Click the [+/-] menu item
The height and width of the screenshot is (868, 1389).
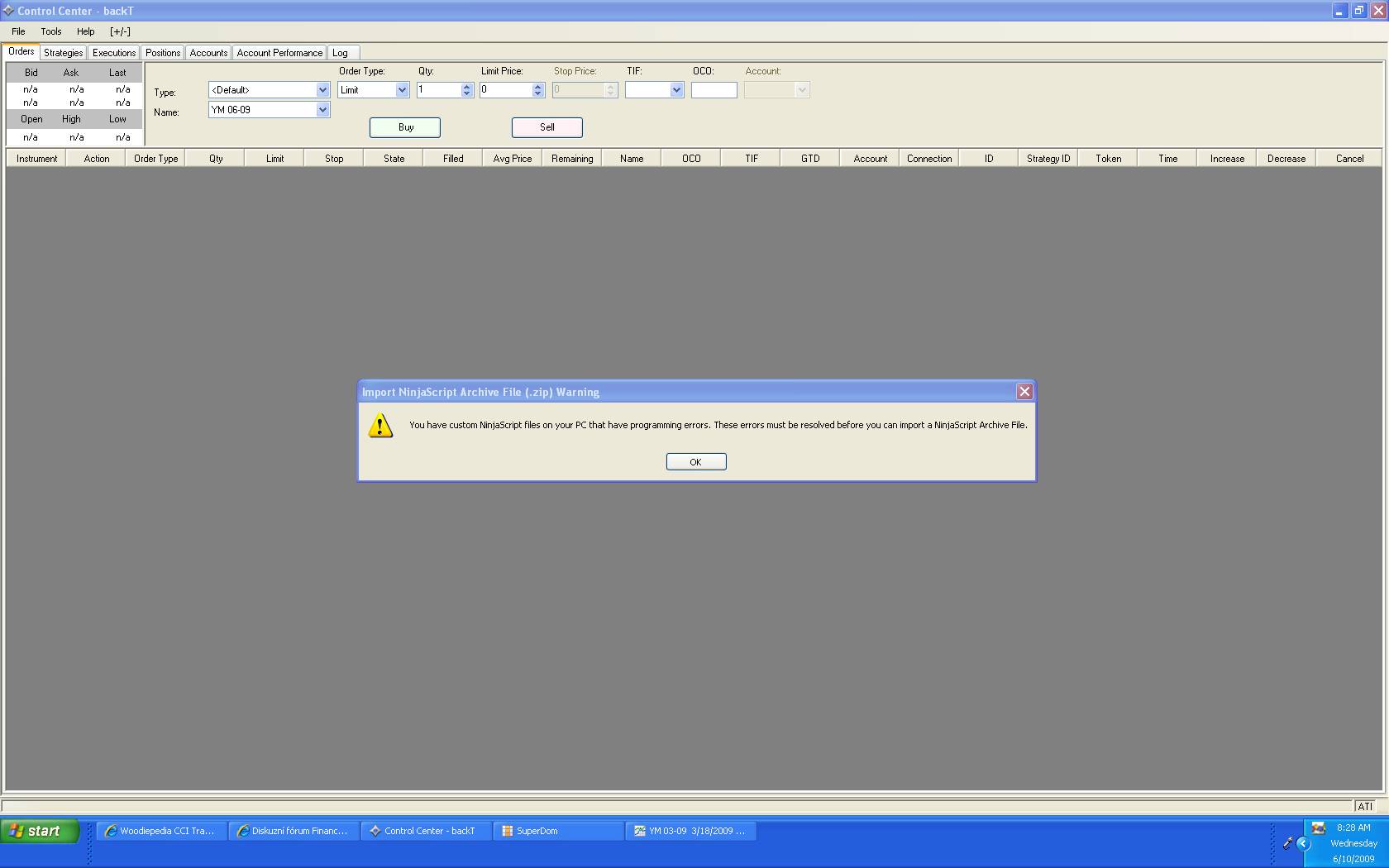pyautogui.click(x=120, y=31)
